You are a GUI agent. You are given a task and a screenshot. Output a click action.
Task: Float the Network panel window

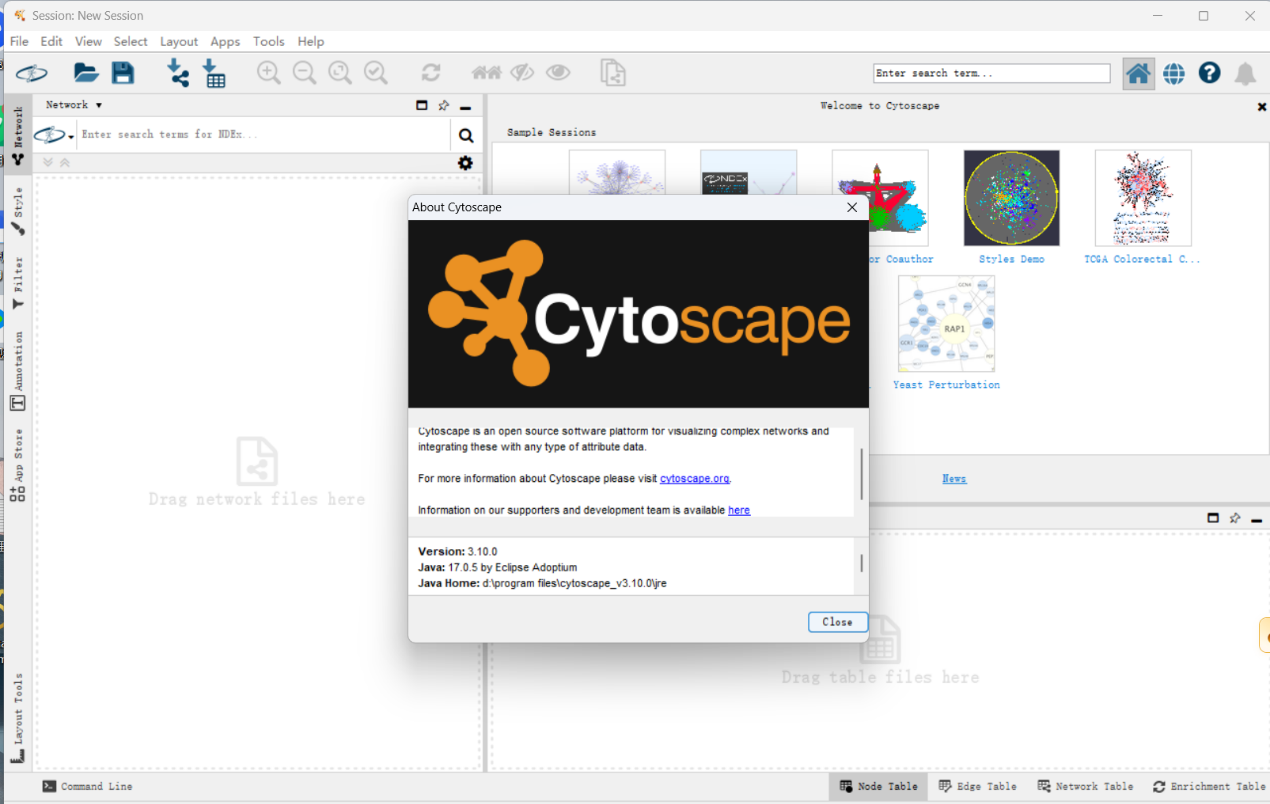tap(422, 105)
